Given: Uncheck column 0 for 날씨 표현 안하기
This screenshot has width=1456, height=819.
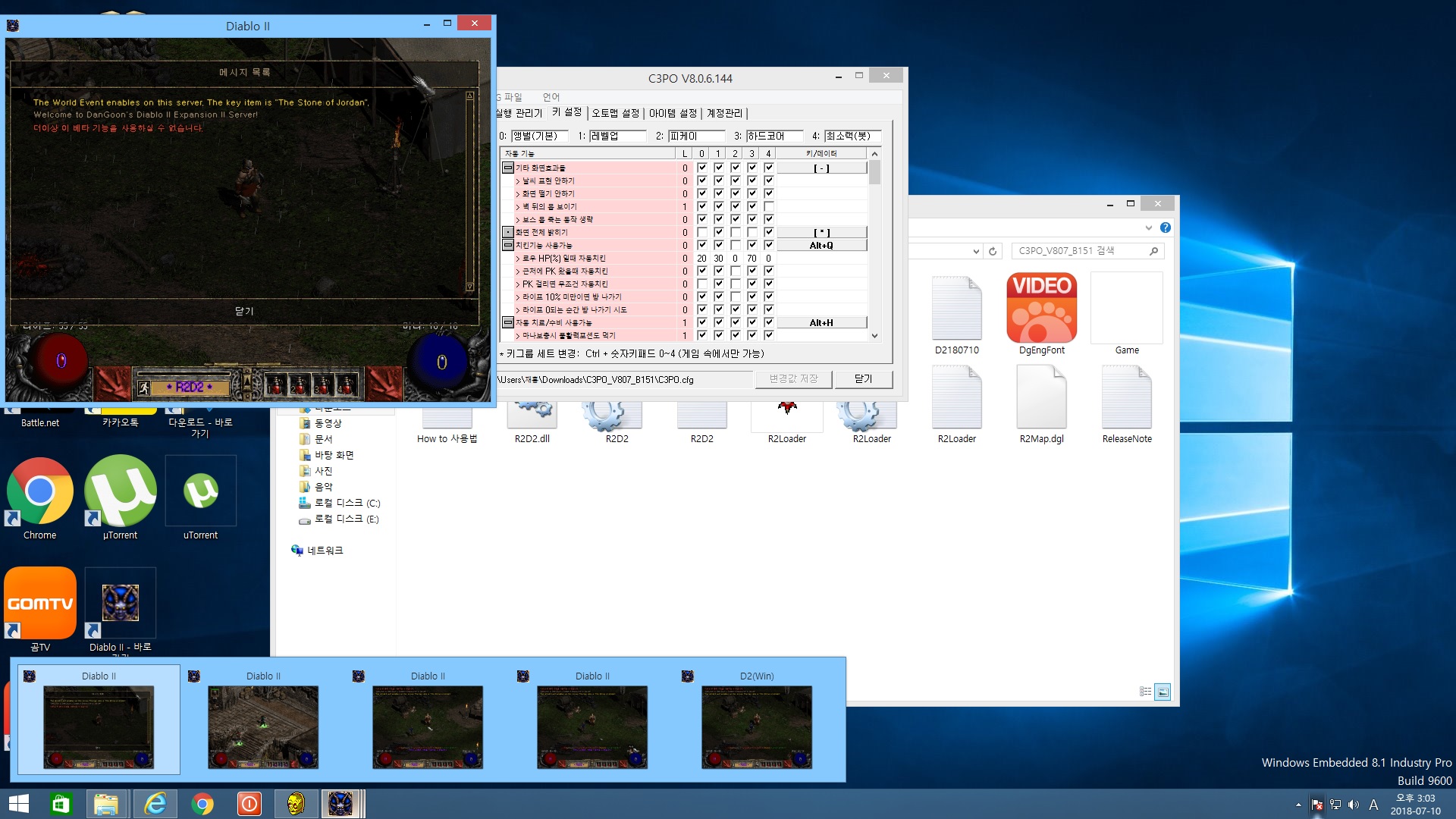Looking at the screenshot, I should tap(702, 180).
